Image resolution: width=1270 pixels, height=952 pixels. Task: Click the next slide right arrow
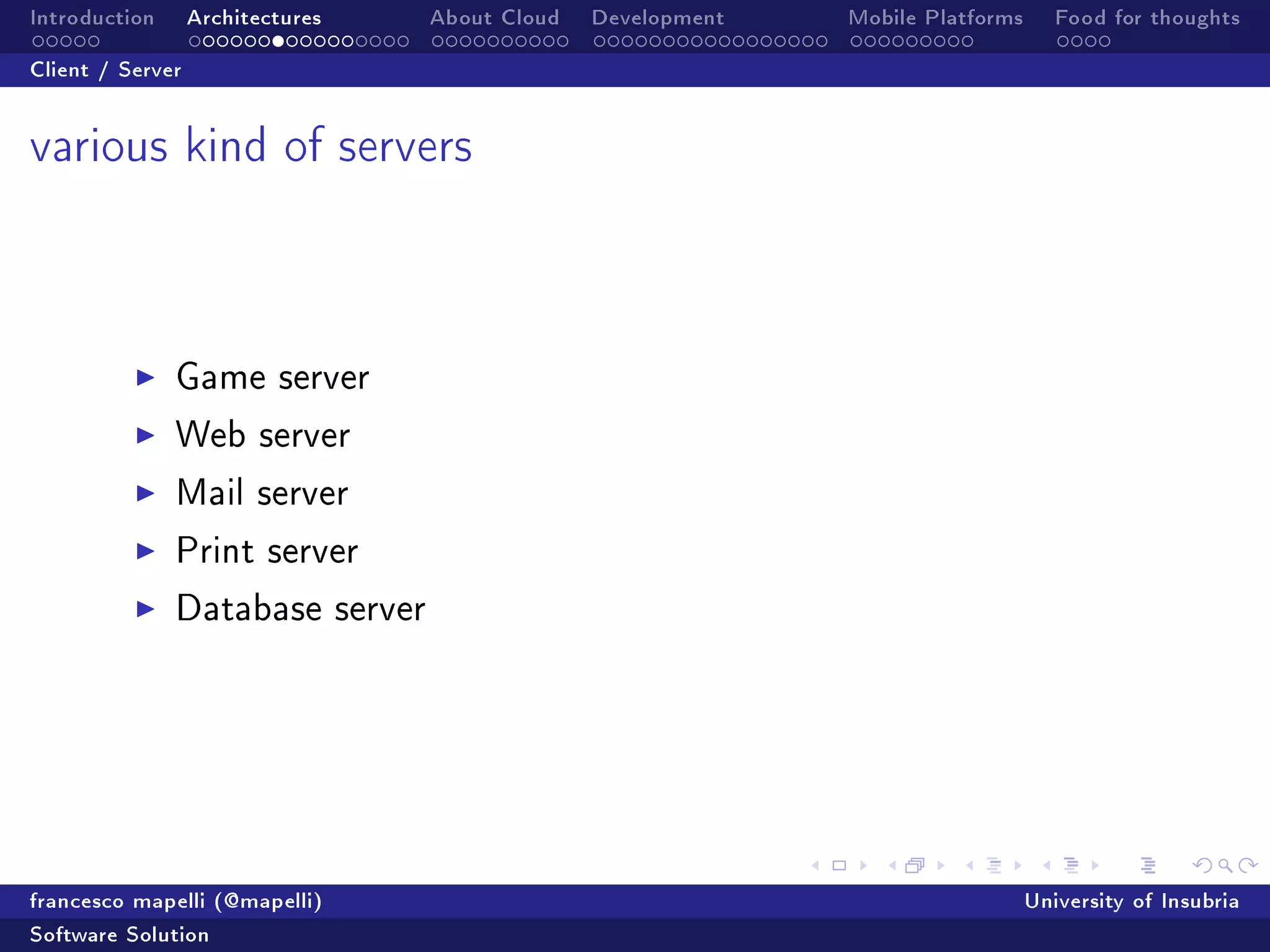pyautogui.click(x=863, y=865)
